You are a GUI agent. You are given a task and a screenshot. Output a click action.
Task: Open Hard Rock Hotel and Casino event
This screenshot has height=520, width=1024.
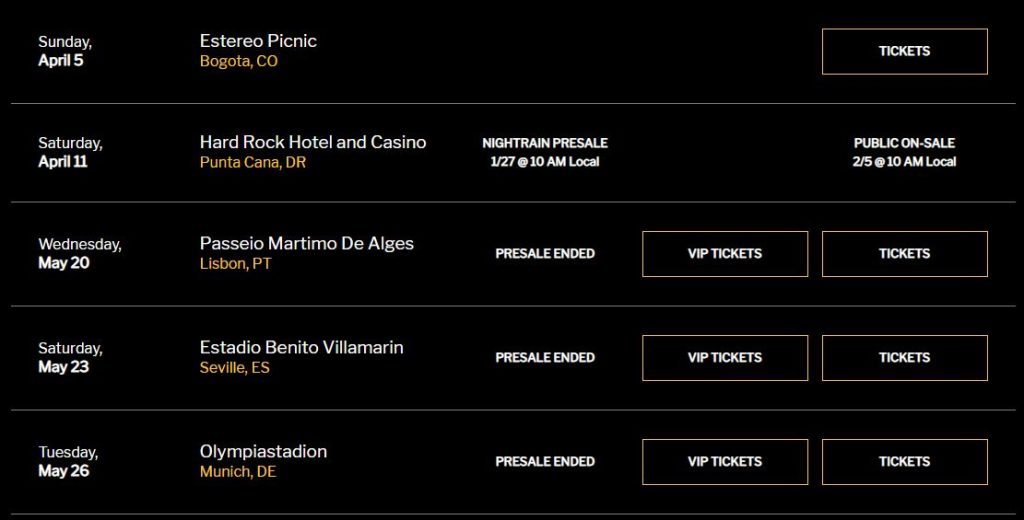(x=313, y=142)
